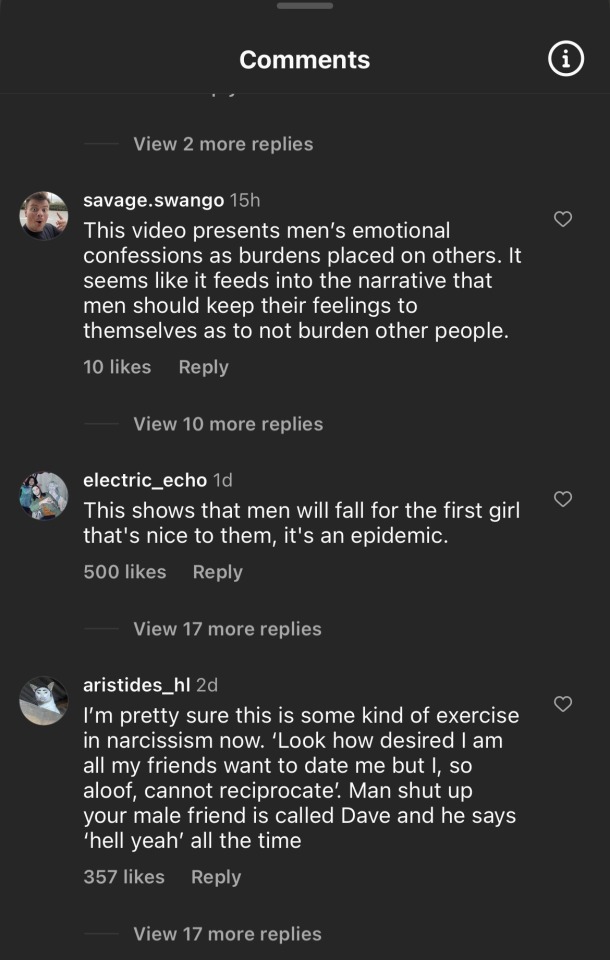Like aristides_hl's comment with the heart

(x=563, y=704)
